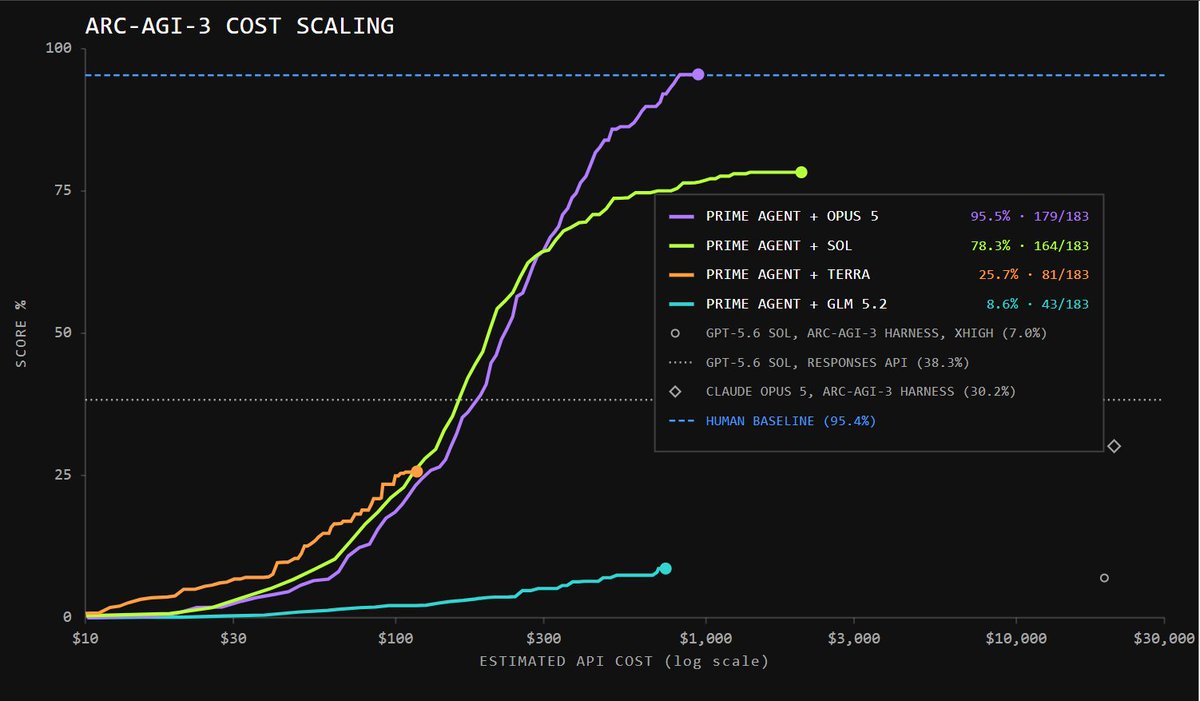
Task: Click the '$10,000' x-axis tick label
Action: point(1016,638)
